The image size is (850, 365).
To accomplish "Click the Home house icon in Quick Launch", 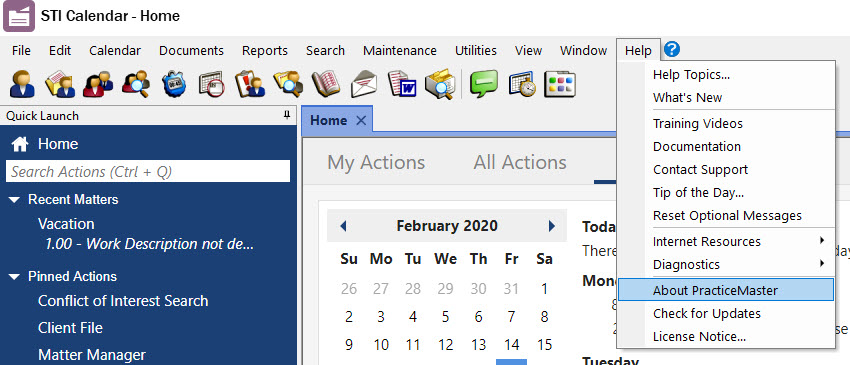I will (x=20, y=144).
